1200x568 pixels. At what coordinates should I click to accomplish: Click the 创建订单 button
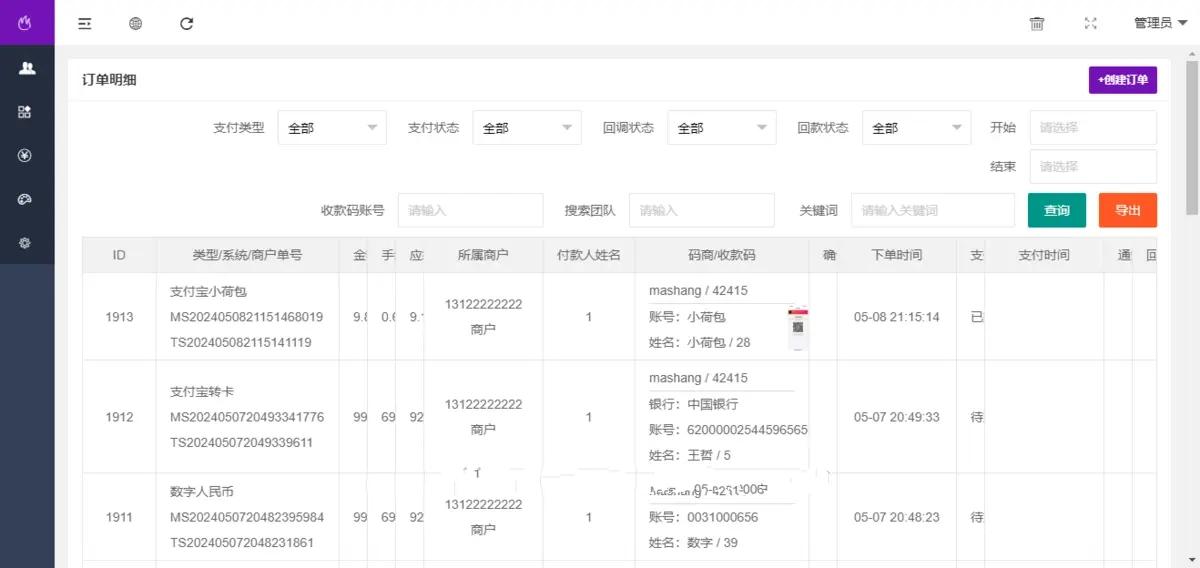(1123, 80)
